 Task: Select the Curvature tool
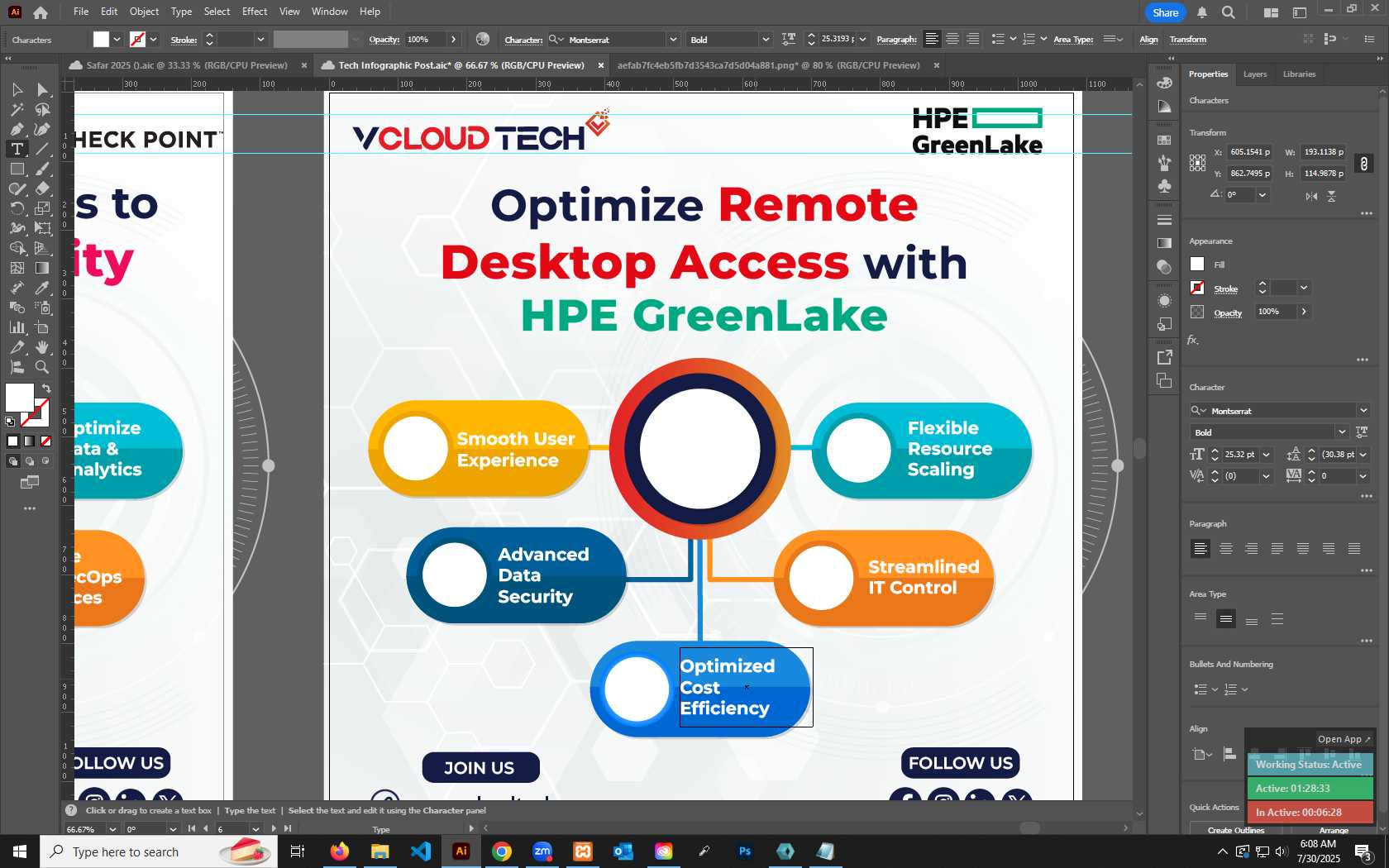[x=42, y=129]
